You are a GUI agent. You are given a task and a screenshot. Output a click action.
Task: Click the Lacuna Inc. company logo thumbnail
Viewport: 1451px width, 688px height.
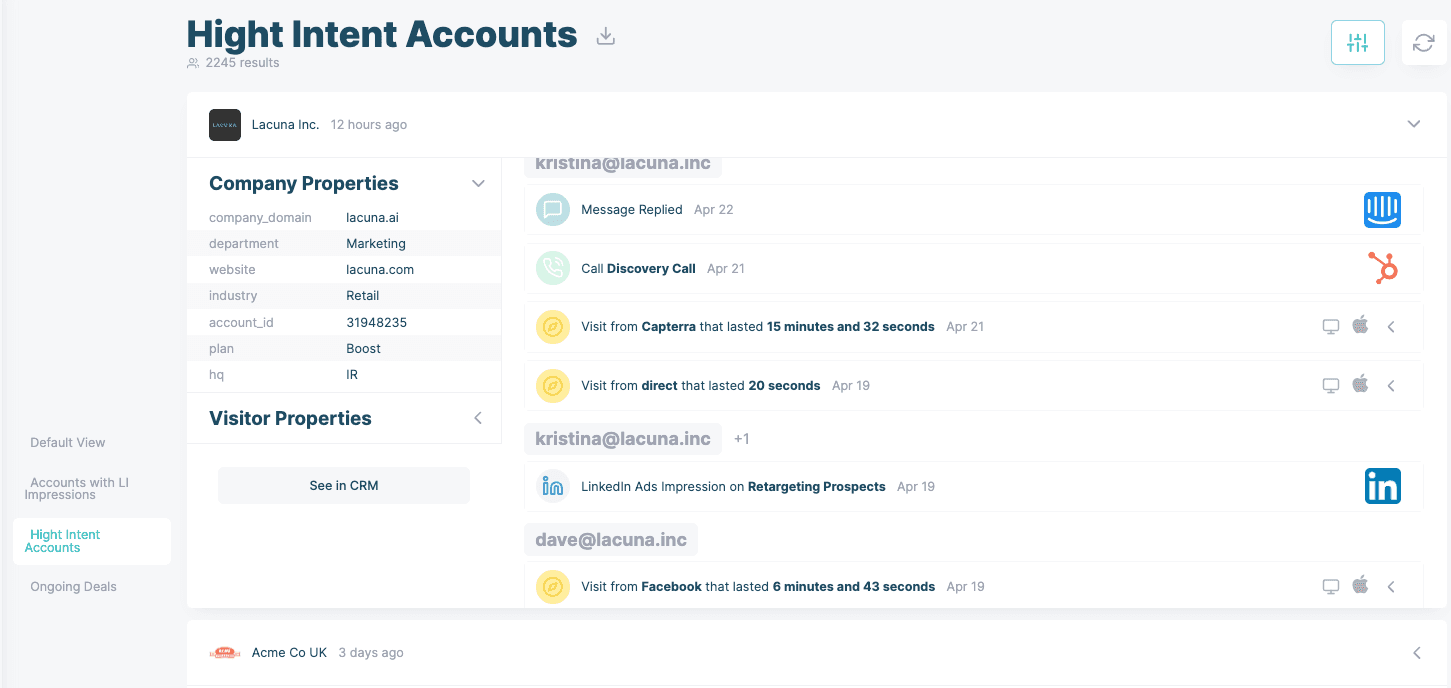(x=225, y=125)
